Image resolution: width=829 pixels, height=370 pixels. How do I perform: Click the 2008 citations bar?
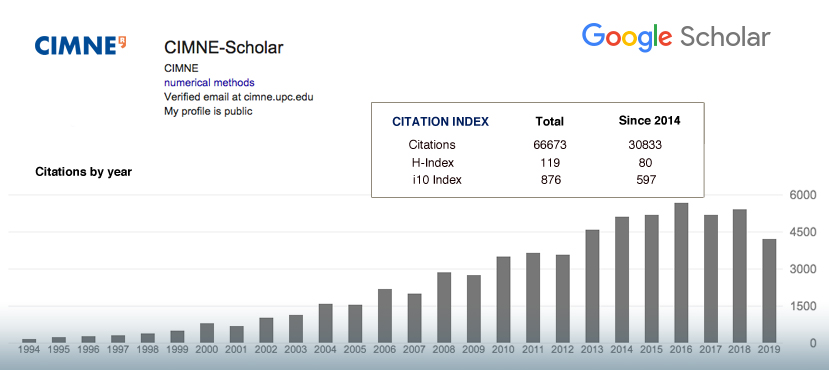click(444, 308)
